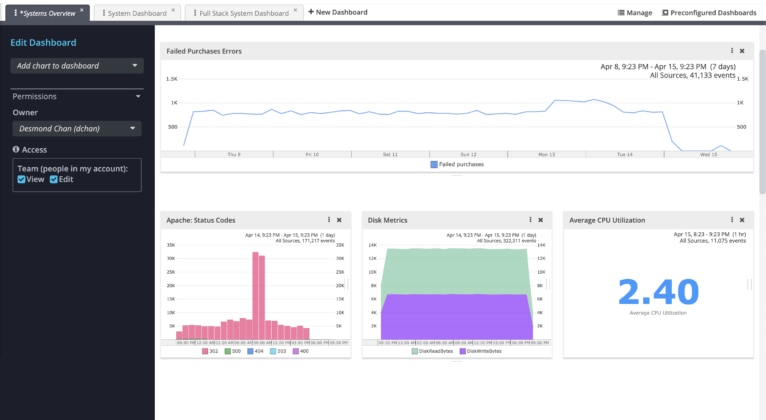766x420 pixels.
Task: Uncheck the View team permission checkbox
Action: (22, 180)
